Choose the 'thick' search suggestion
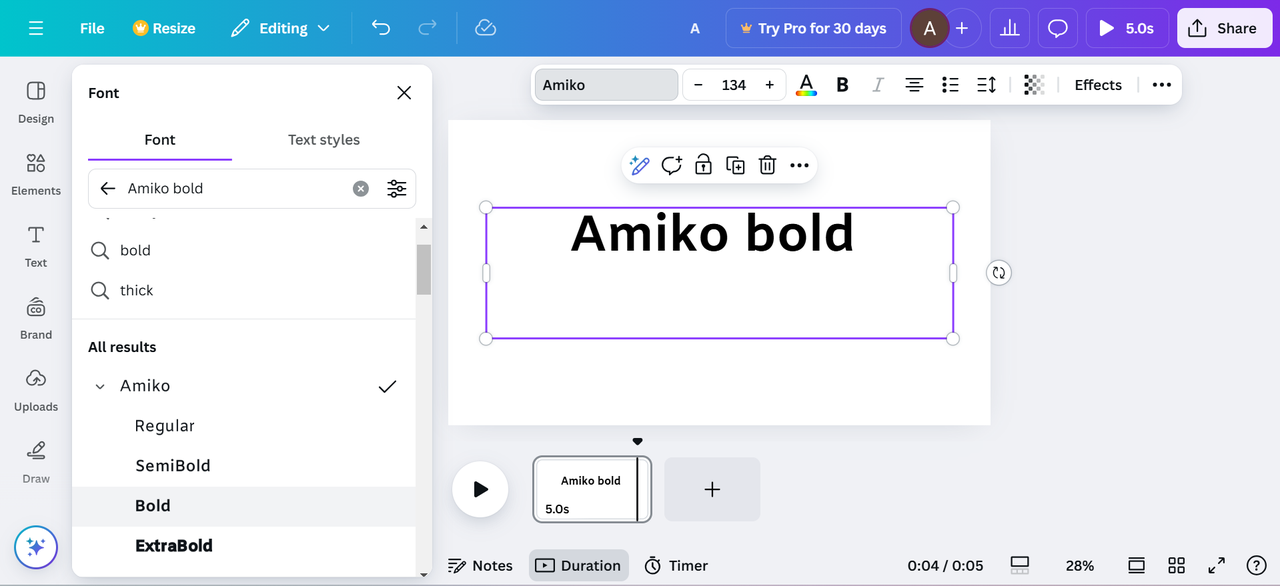1280x586 pixels. click(x=244, y=290)
